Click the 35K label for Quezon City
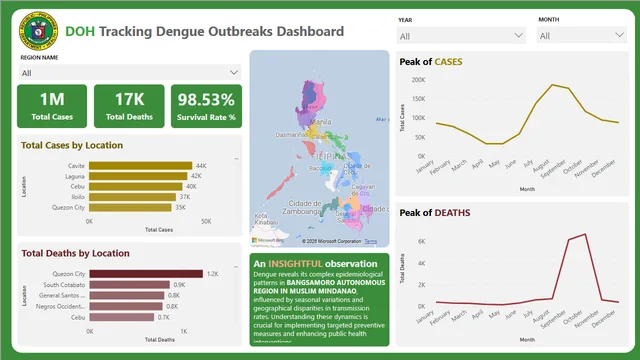This screenshot has height=360, width=640. pos(180,207)
